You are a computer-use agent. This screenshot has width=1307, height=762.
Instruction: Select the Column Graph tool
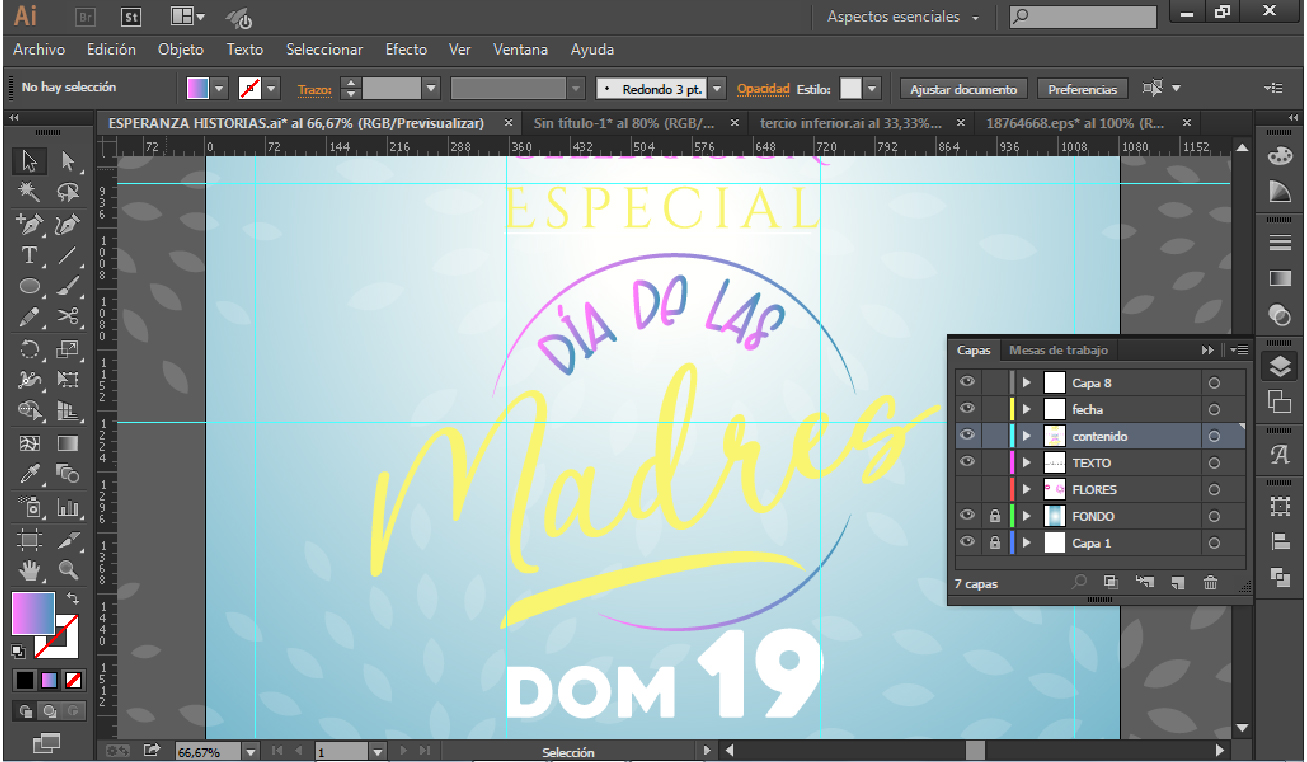[x=68, y=508]
